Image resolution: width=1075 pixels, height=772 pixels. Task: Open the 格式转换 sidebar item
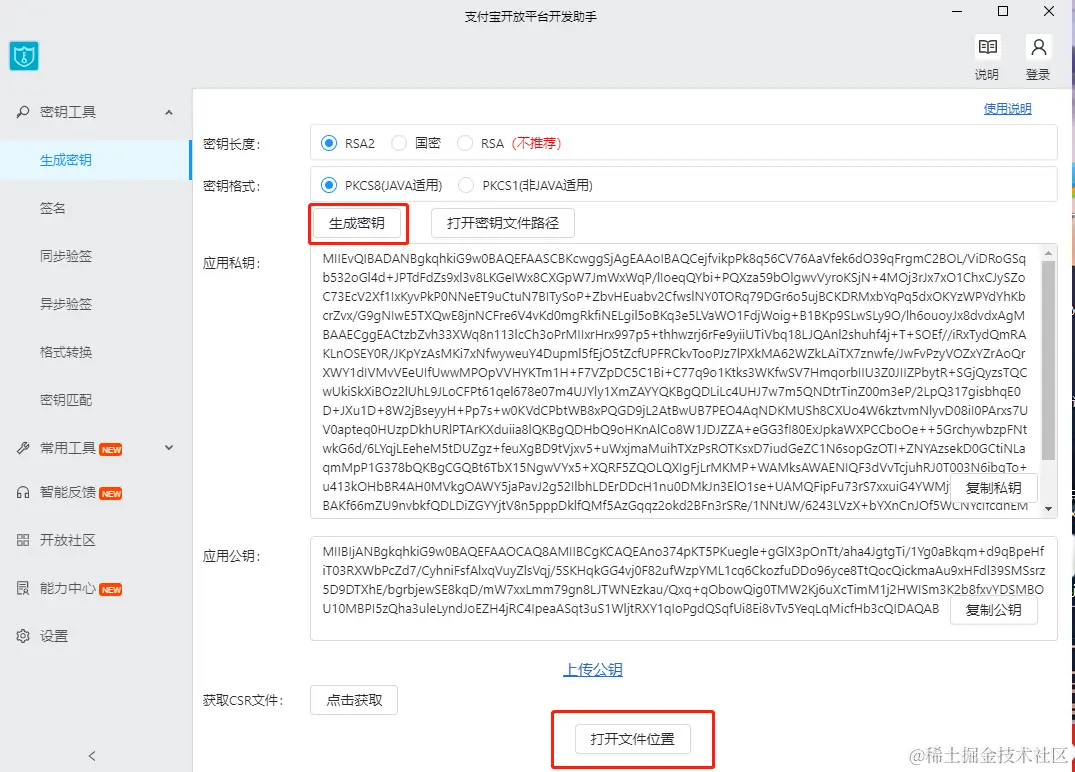pyautogui.click(x=95, y=352)
